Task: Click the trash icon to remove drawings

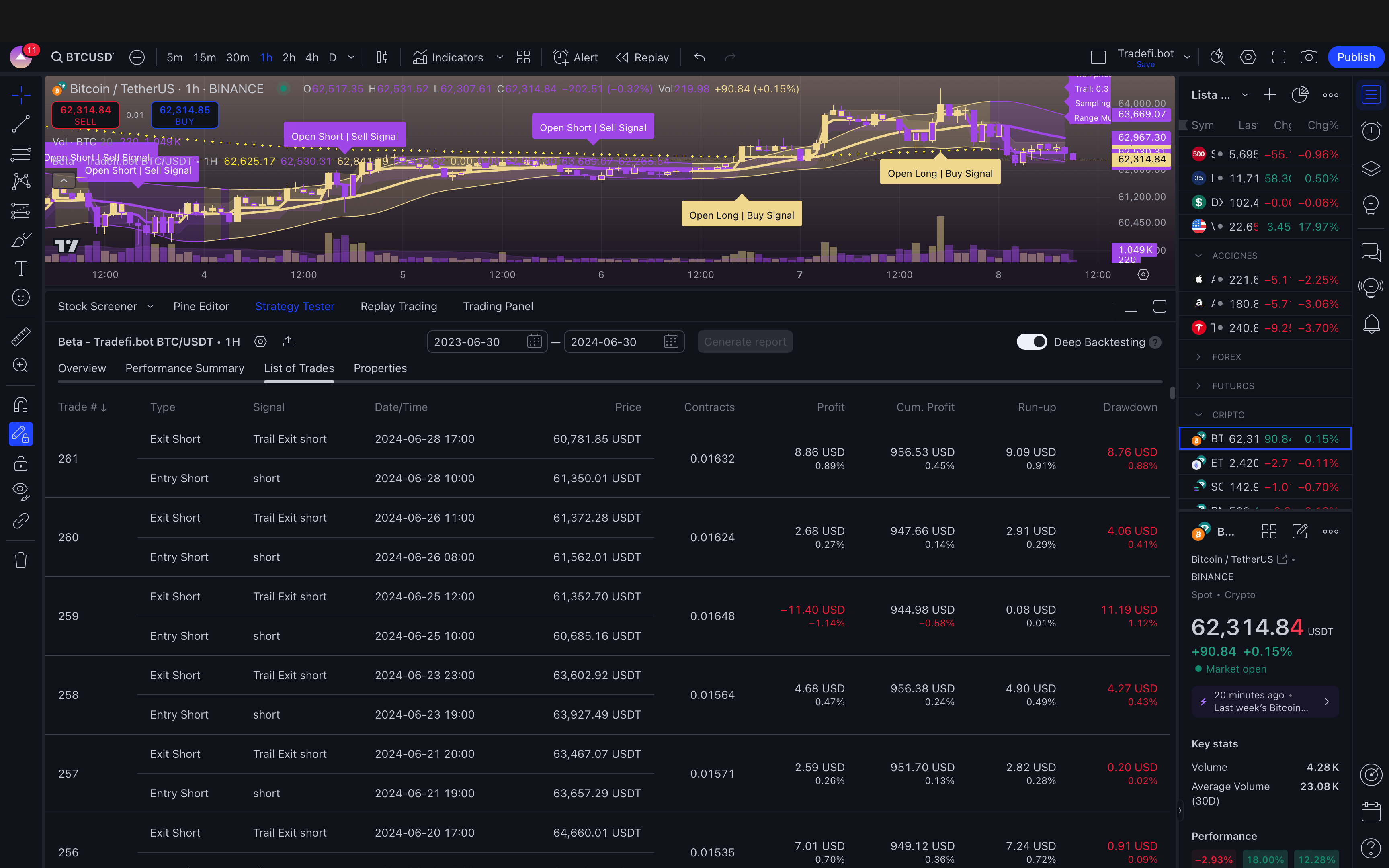Action: coord(21,560)
